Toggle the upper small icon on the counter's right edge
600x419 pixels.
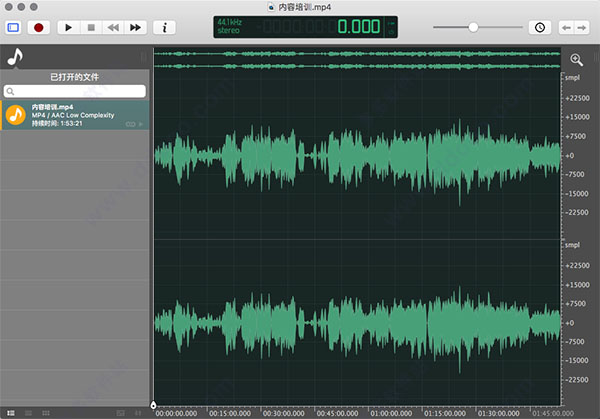pos(391,23)
